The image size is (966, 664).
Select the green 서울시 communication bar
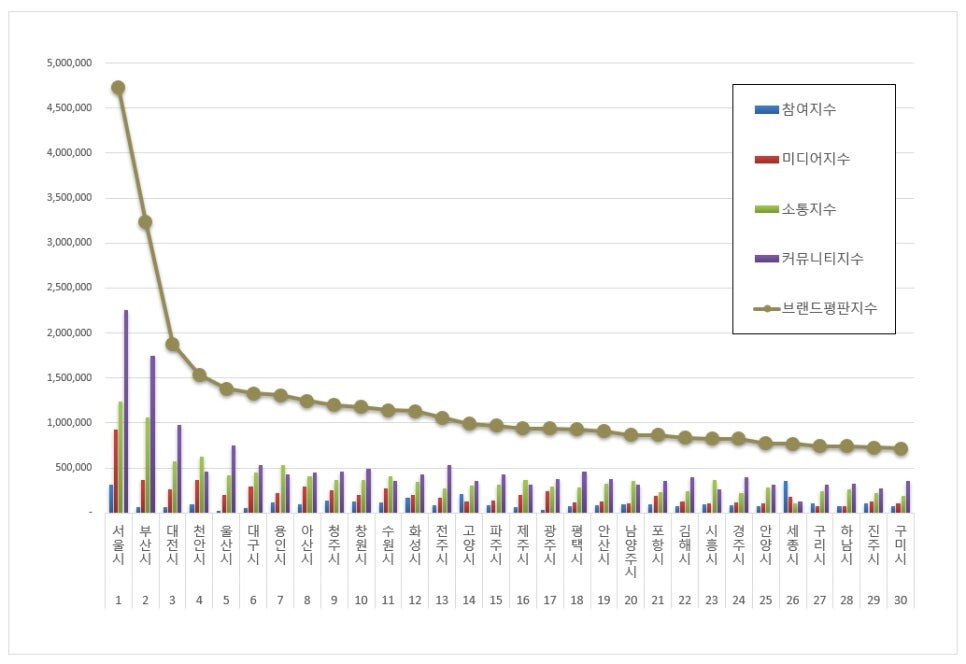click(x=120, y=456)
